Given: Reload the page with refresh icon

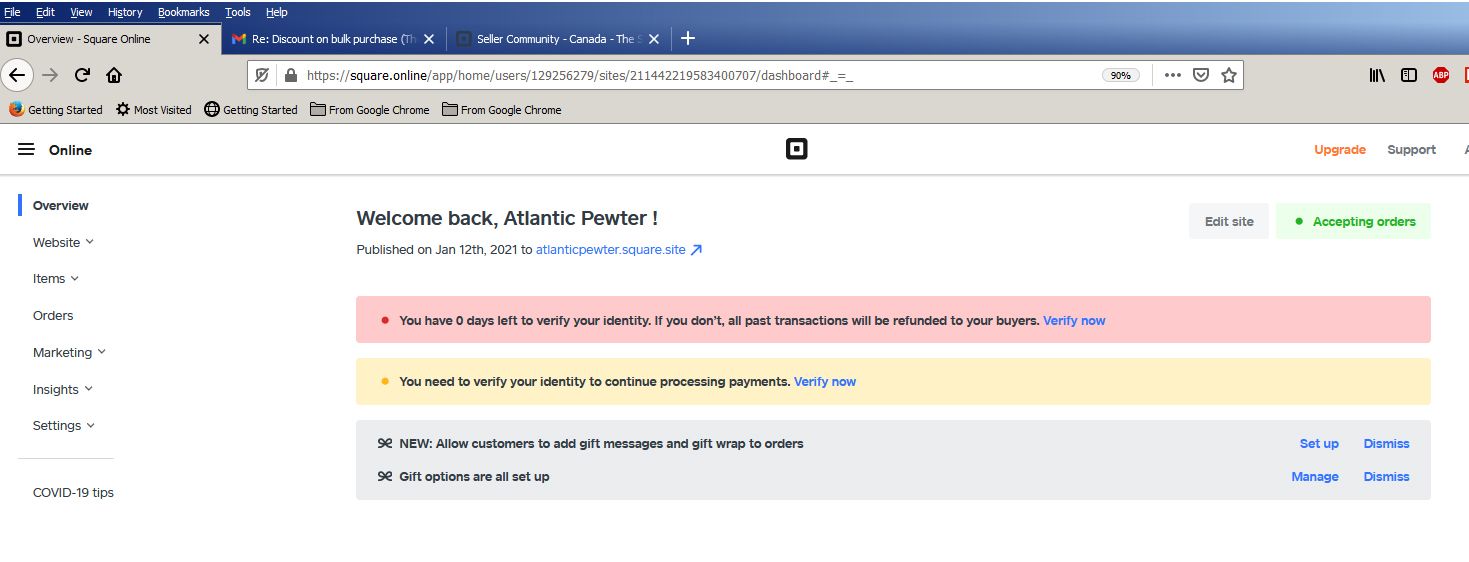Looking at the screenshot, I should (83, 75).
